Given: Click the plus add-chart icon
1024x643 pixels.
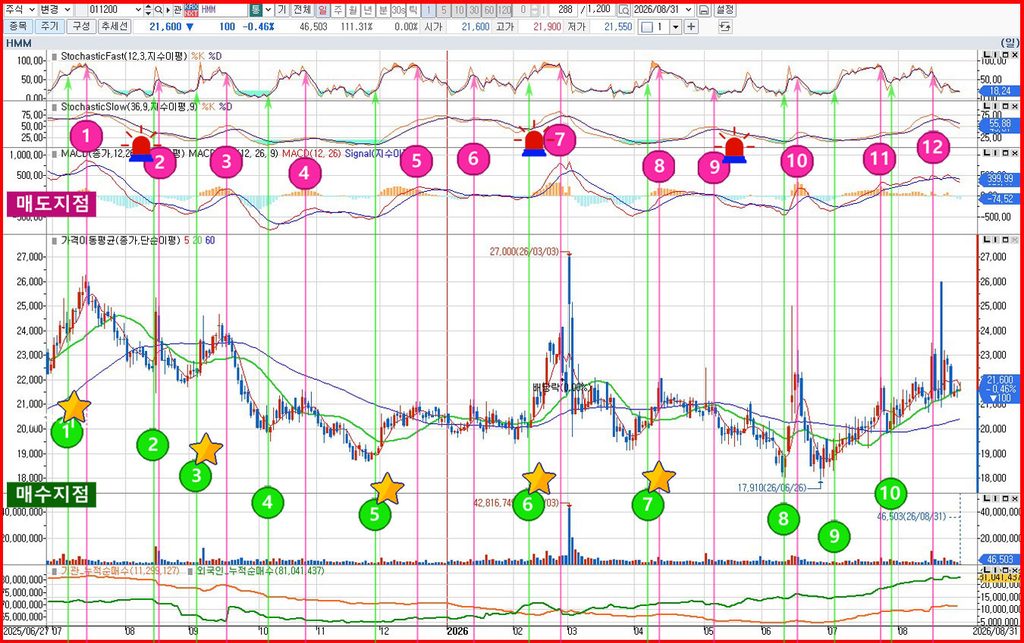Looking at the screenshot, I should click(691, 27).
